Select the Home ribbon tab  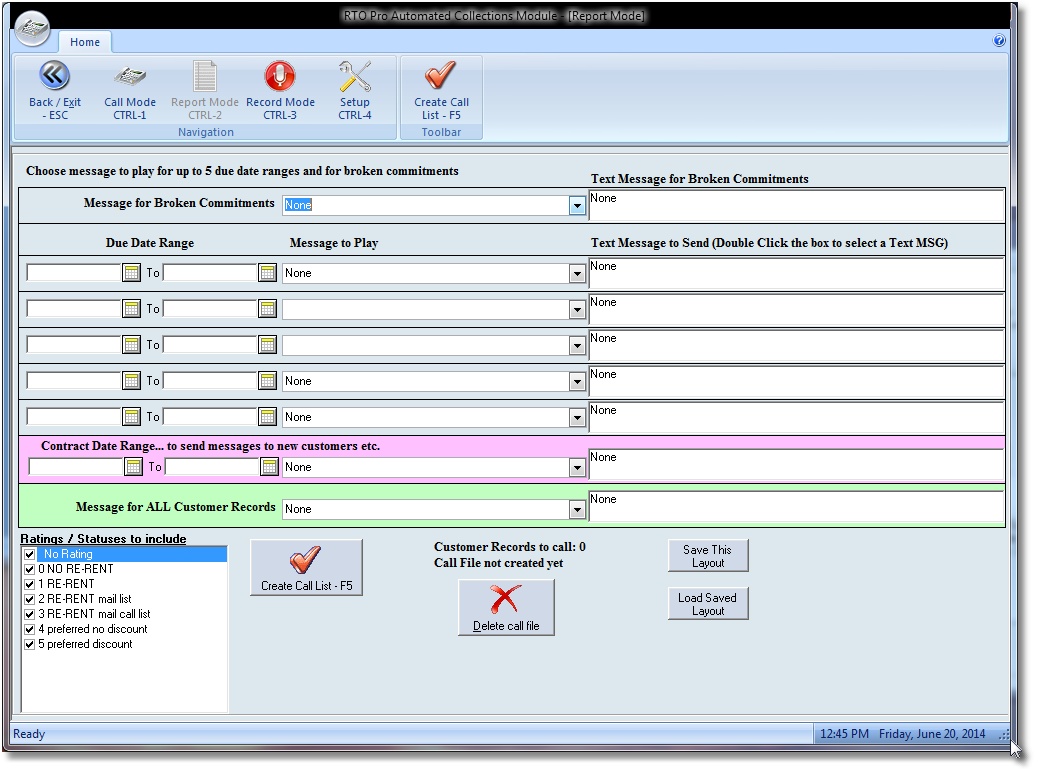(x=85, y=42)
